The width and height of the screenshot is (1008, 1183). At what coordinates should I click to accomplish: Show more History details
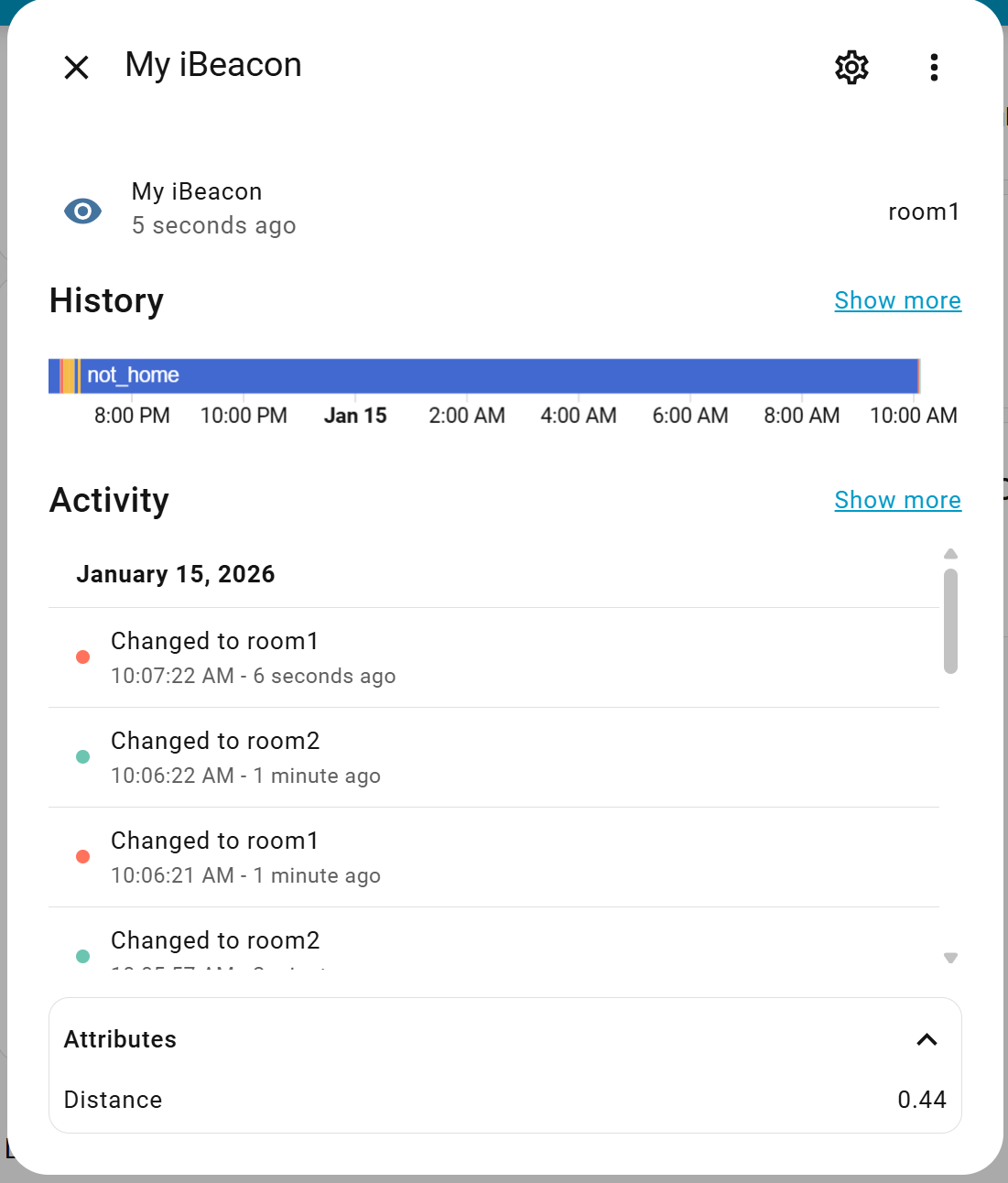pos(897,300)
